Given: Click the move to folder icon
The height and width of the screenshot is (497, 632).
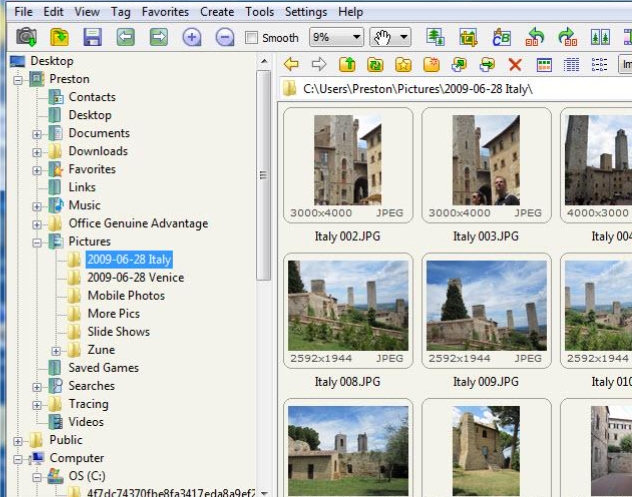Looking at the screenshot, I should (487, 64).
